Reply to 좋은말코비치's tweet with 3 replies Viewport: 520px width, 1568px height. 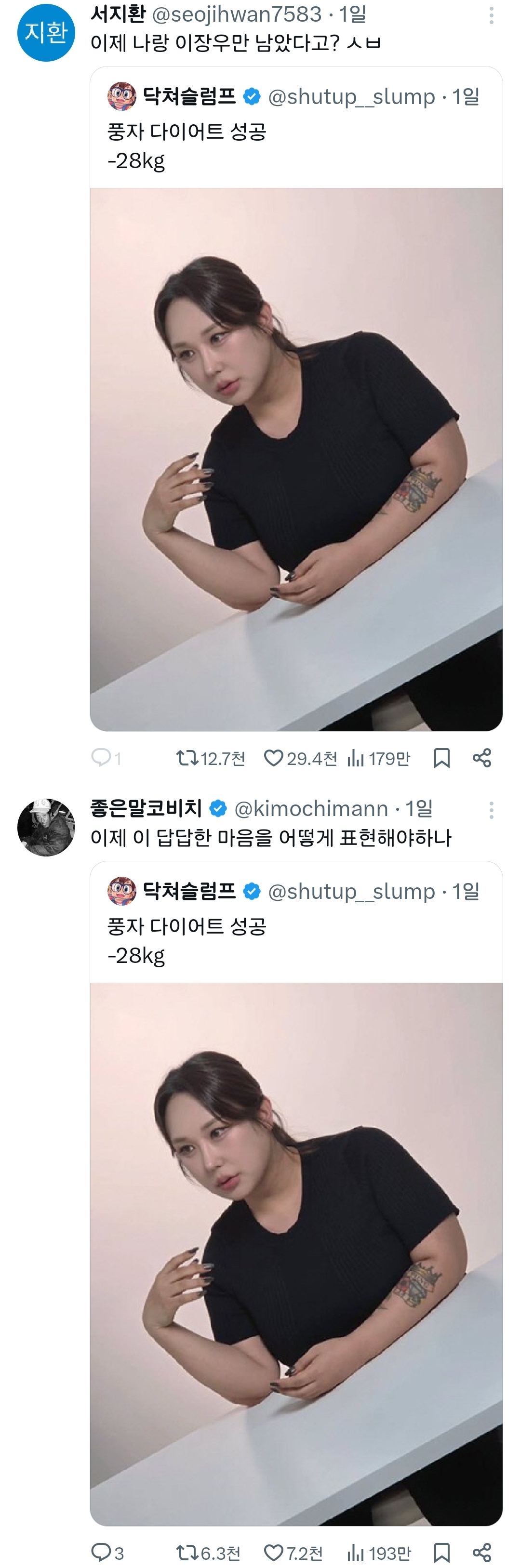coord(100,1552)
